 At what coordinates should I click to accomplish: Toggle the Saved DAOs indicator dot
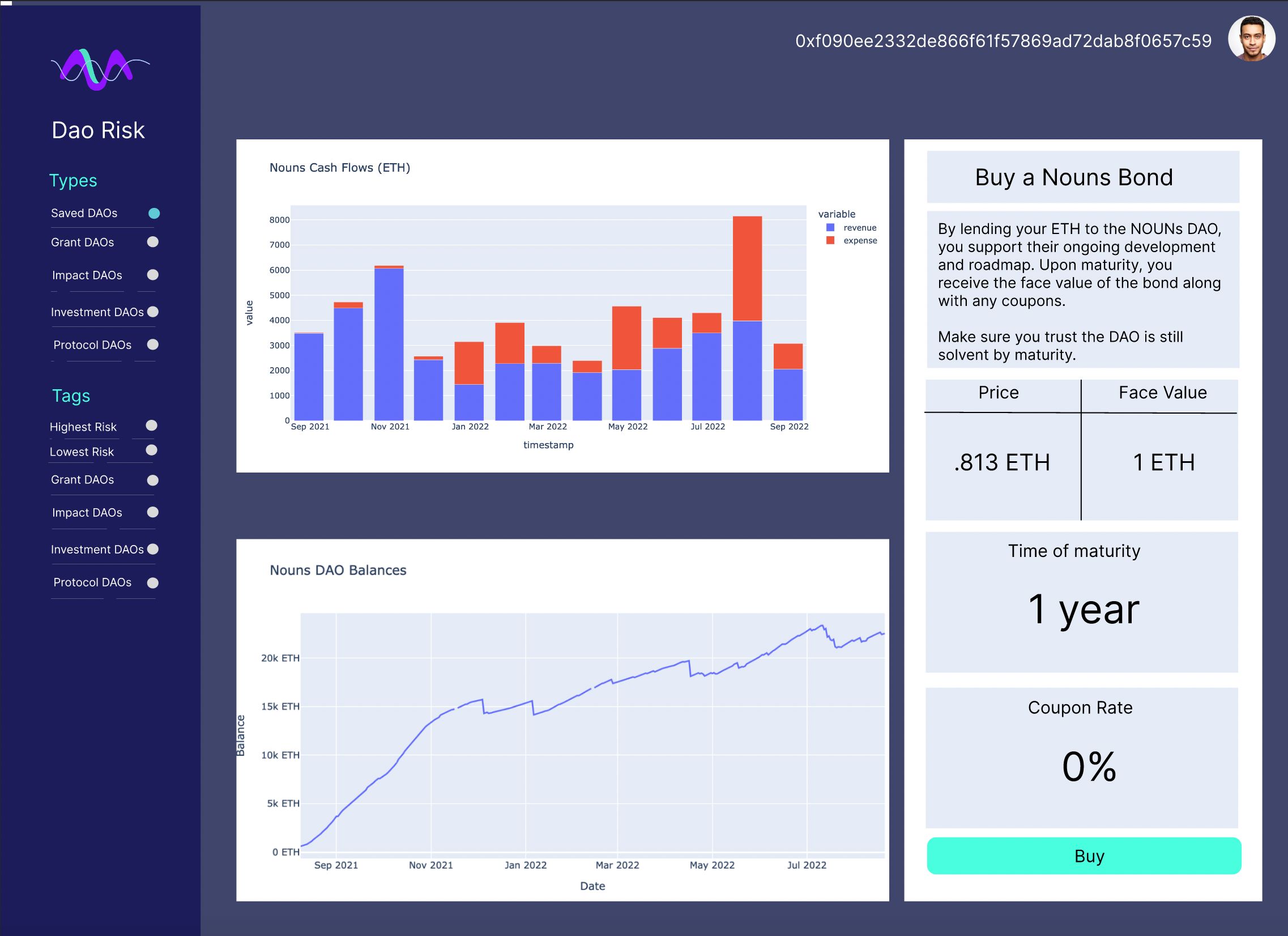pos(153,212)
